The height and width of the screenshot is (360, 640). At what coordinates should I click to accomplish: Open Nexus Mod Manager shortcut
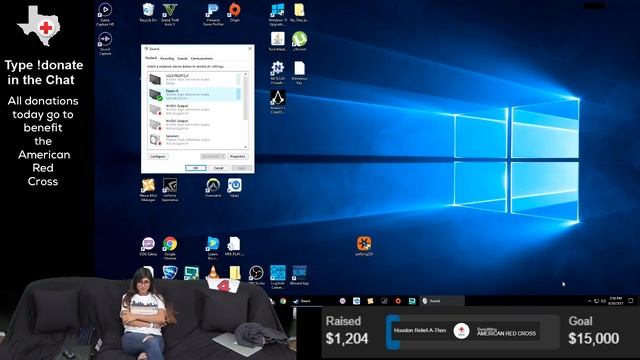(148, 190)
